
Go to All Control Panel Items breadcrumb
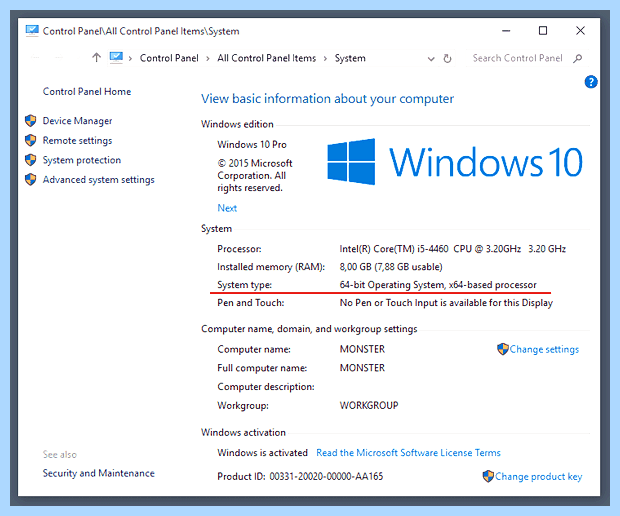click(267, 58)
